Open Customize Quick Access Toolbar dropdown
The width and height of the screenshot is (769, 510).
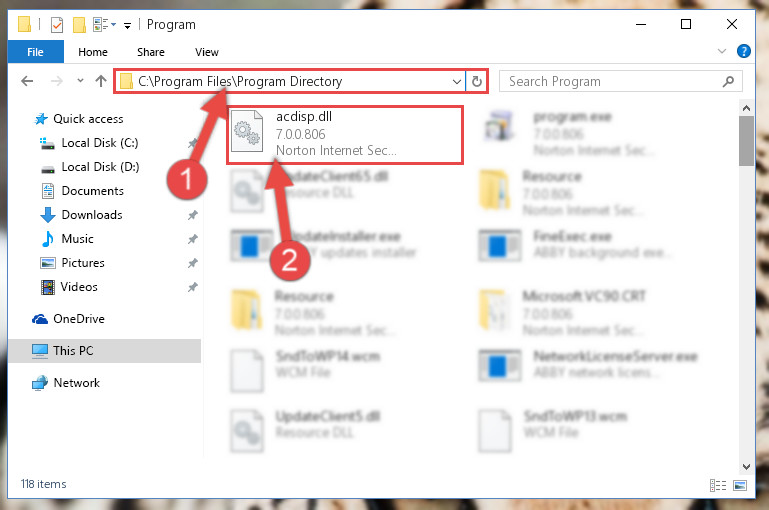[x=127, y=26]
